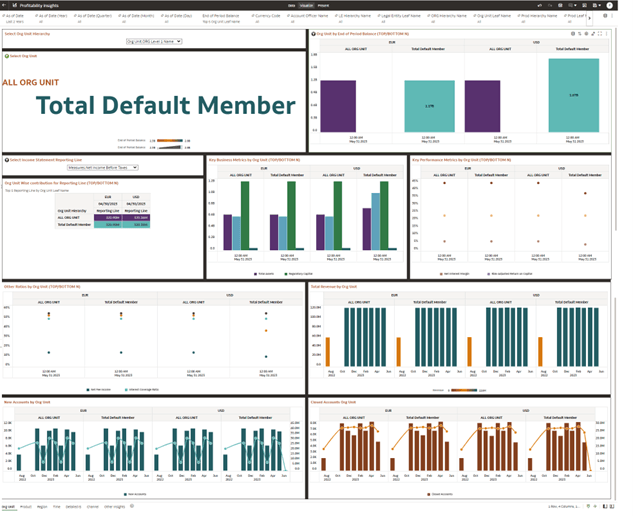Image resolution: width=633 pixels, height=516 pixels.
Task: Open the ORG Hierarchy Name filter
Action: tap(446, 18)
